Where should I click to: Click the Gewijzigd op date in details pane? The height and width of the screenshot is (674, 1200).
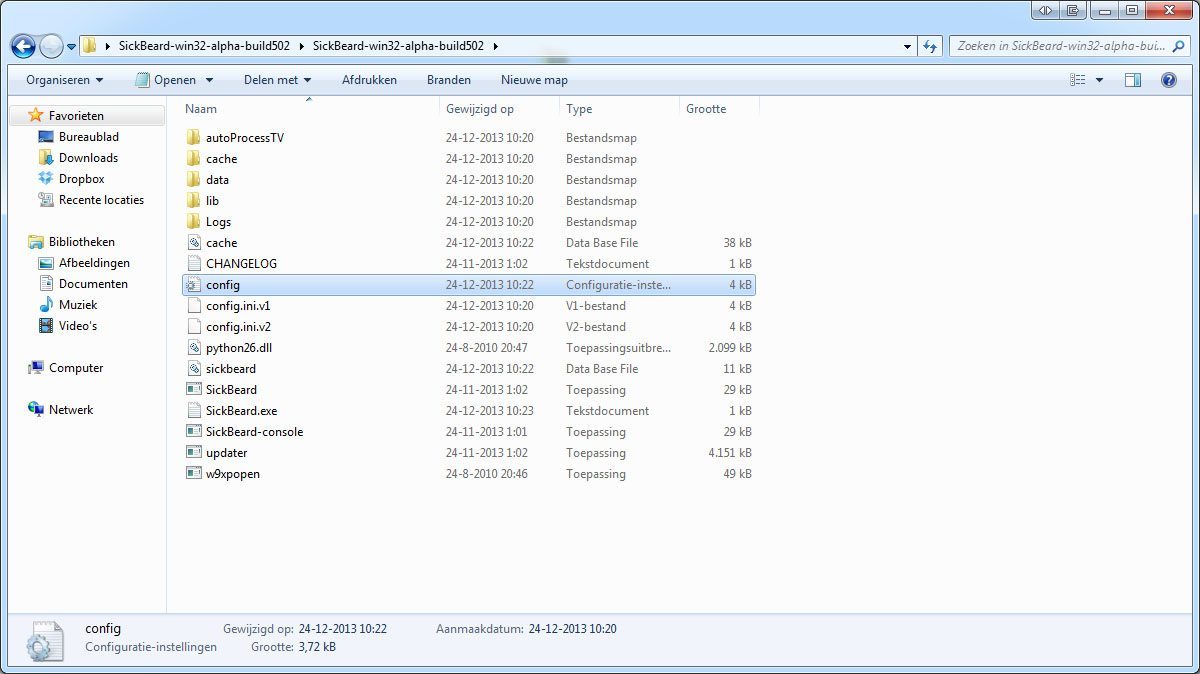pyautogui.click(x=342, y=629)
